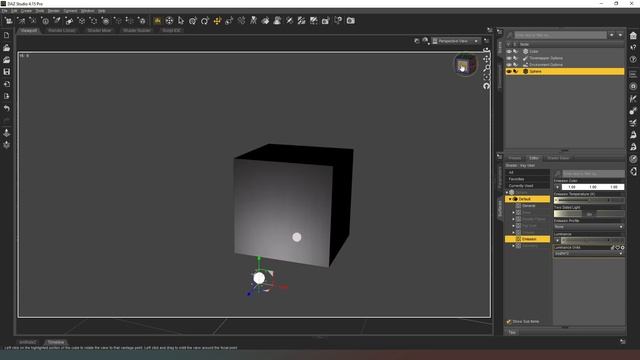Click the camera-shaped Render icon in top toolbar
The image size is (640, 360).
click(350, 20)
